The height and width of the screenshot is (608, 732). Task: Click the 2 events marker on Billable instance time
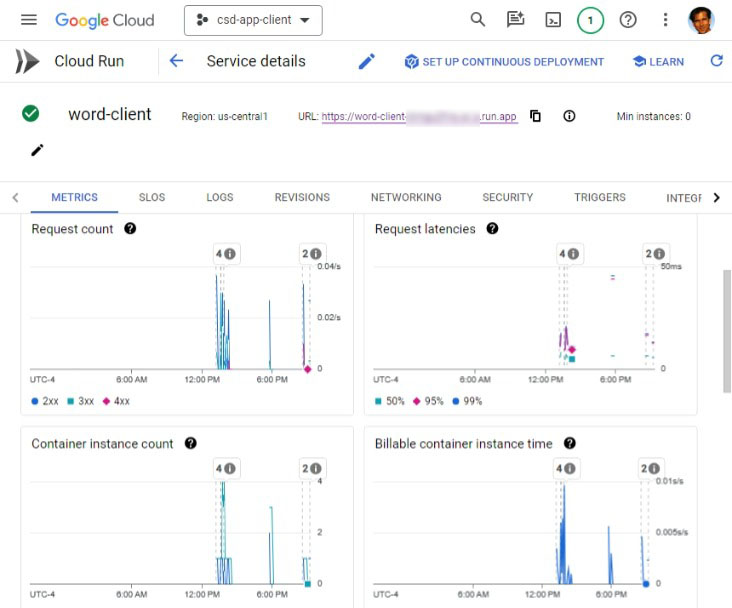tap(651, 468)
